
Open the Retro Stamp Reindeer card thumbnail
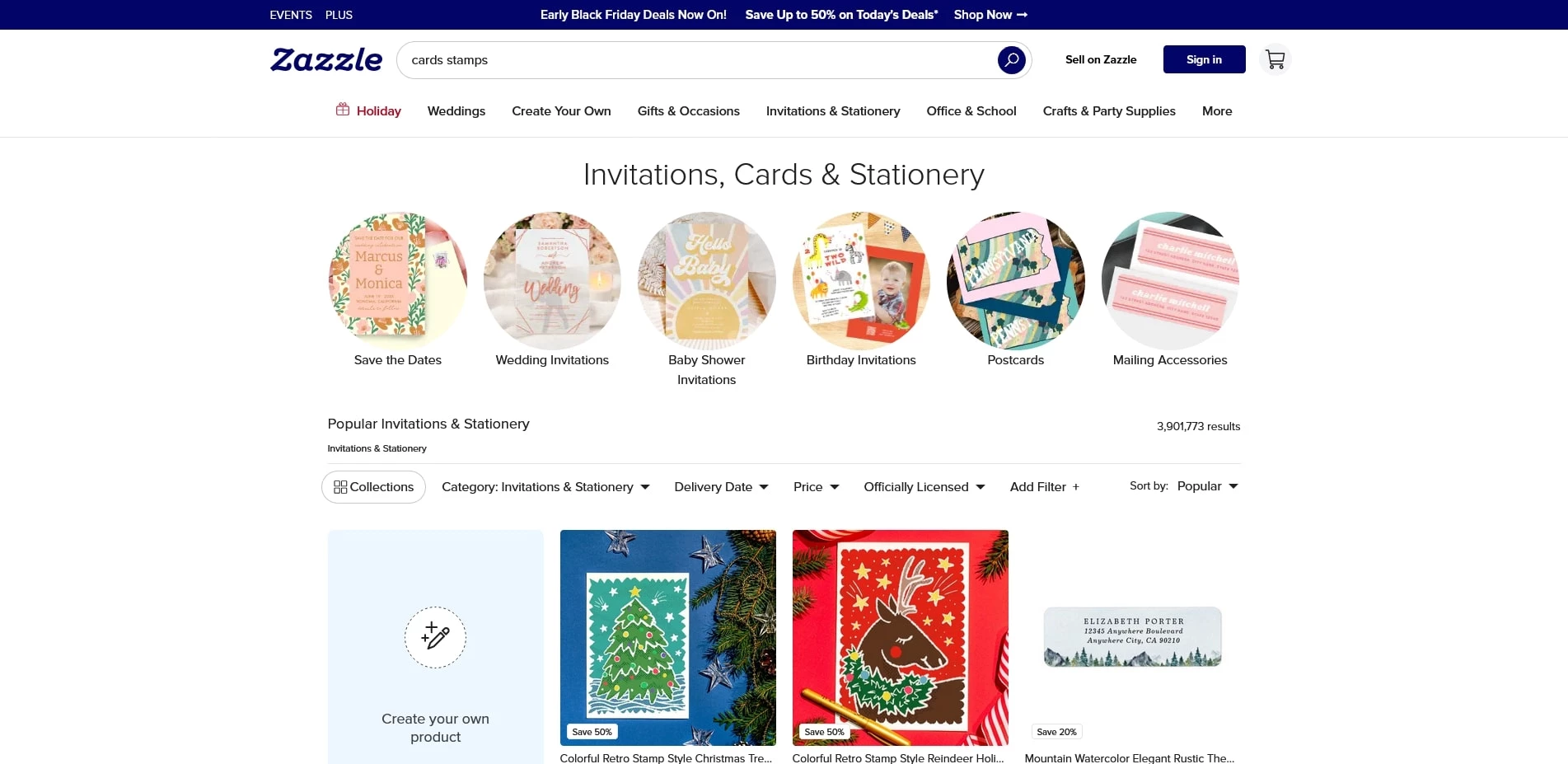[x=900, y=638]
